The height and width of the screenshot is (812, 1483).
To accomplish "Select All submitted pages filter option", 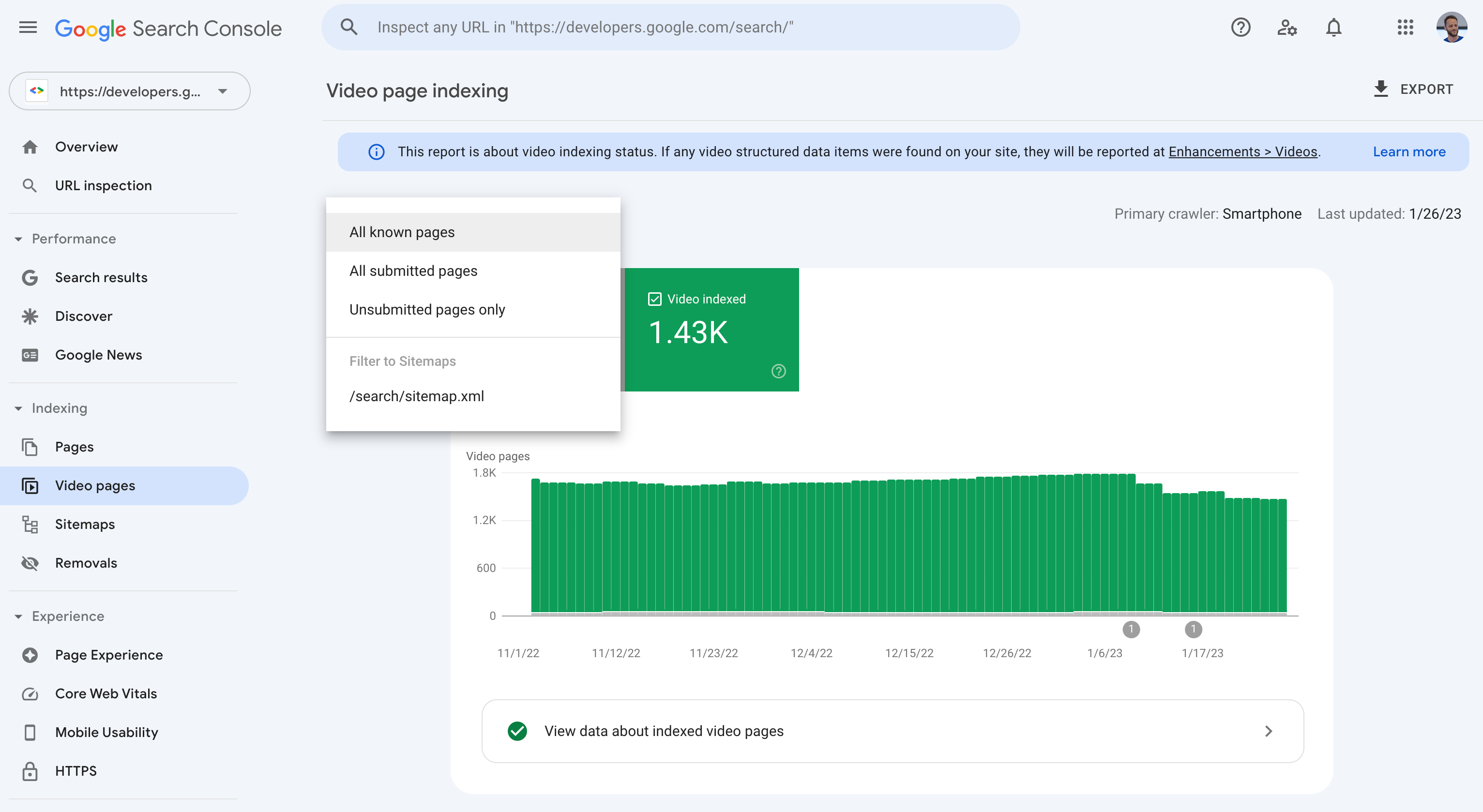I will 413,270.
